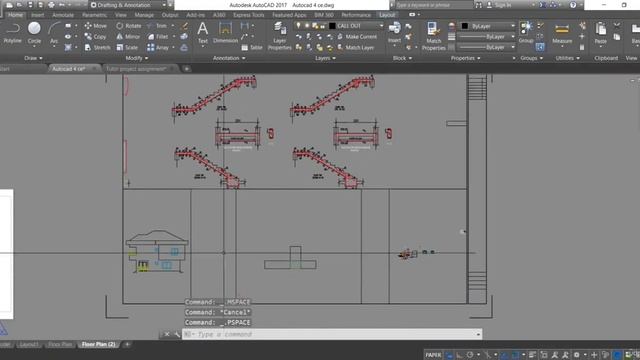Switch to Layout1 tab
Image resolution: width=640 pixels, height=360 pixels.
click(x=29, y=344)
